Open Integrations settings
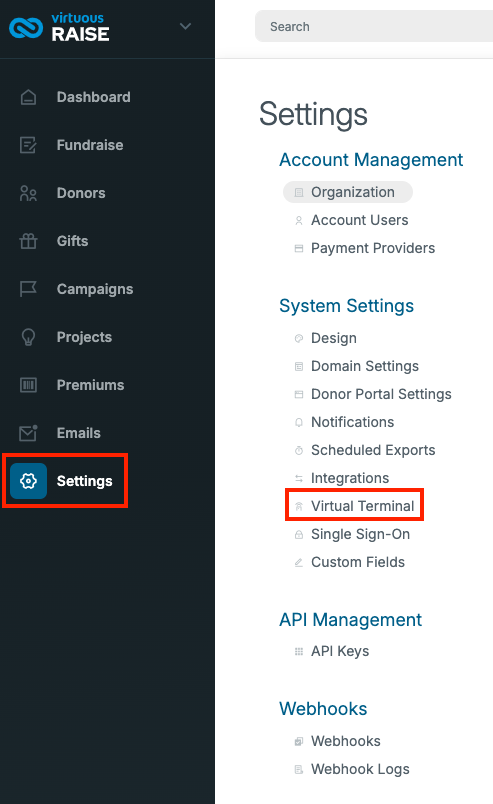Screen dimensions: 493x804 (x=350, y=478)
